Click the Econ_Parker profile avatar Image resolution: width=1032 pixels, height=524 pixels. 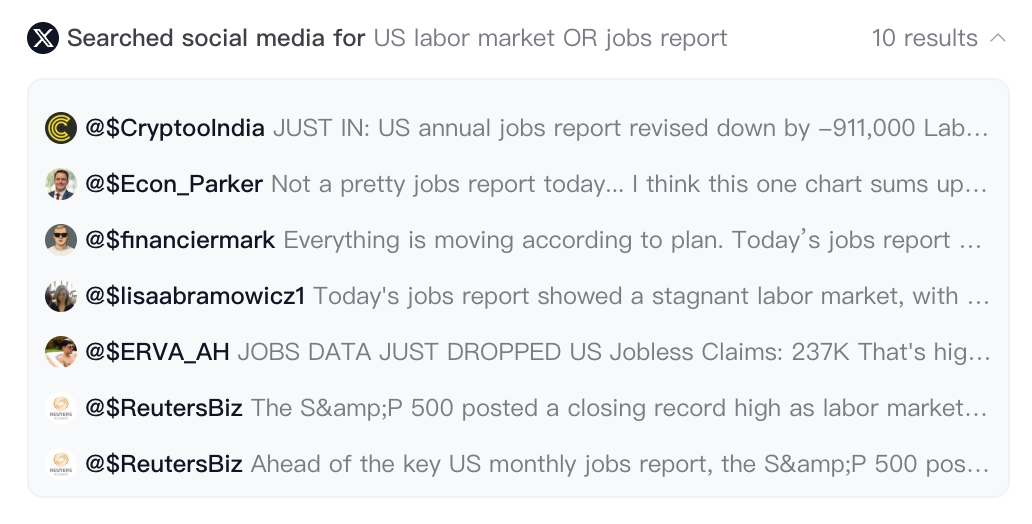(61, 184)
